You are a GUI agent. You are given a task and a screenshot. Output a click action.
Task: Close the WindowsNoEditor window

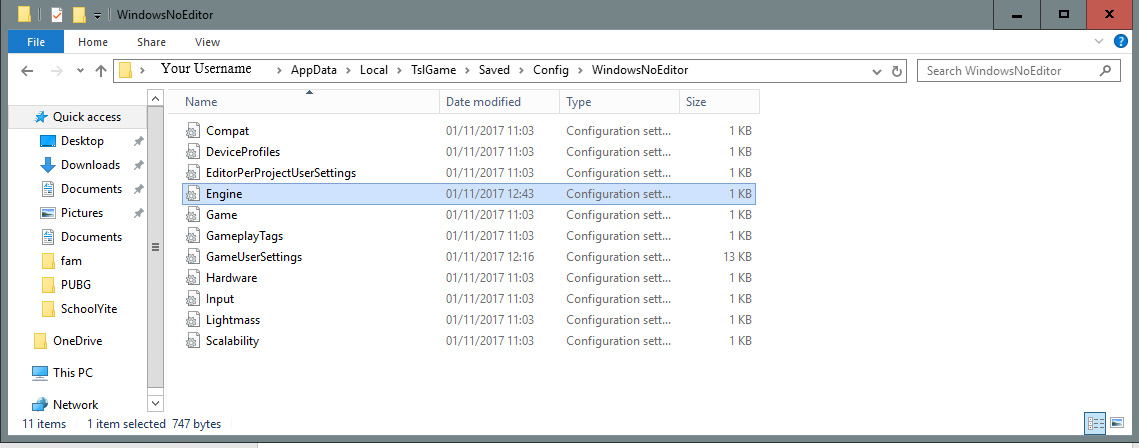coord(1109,15)
